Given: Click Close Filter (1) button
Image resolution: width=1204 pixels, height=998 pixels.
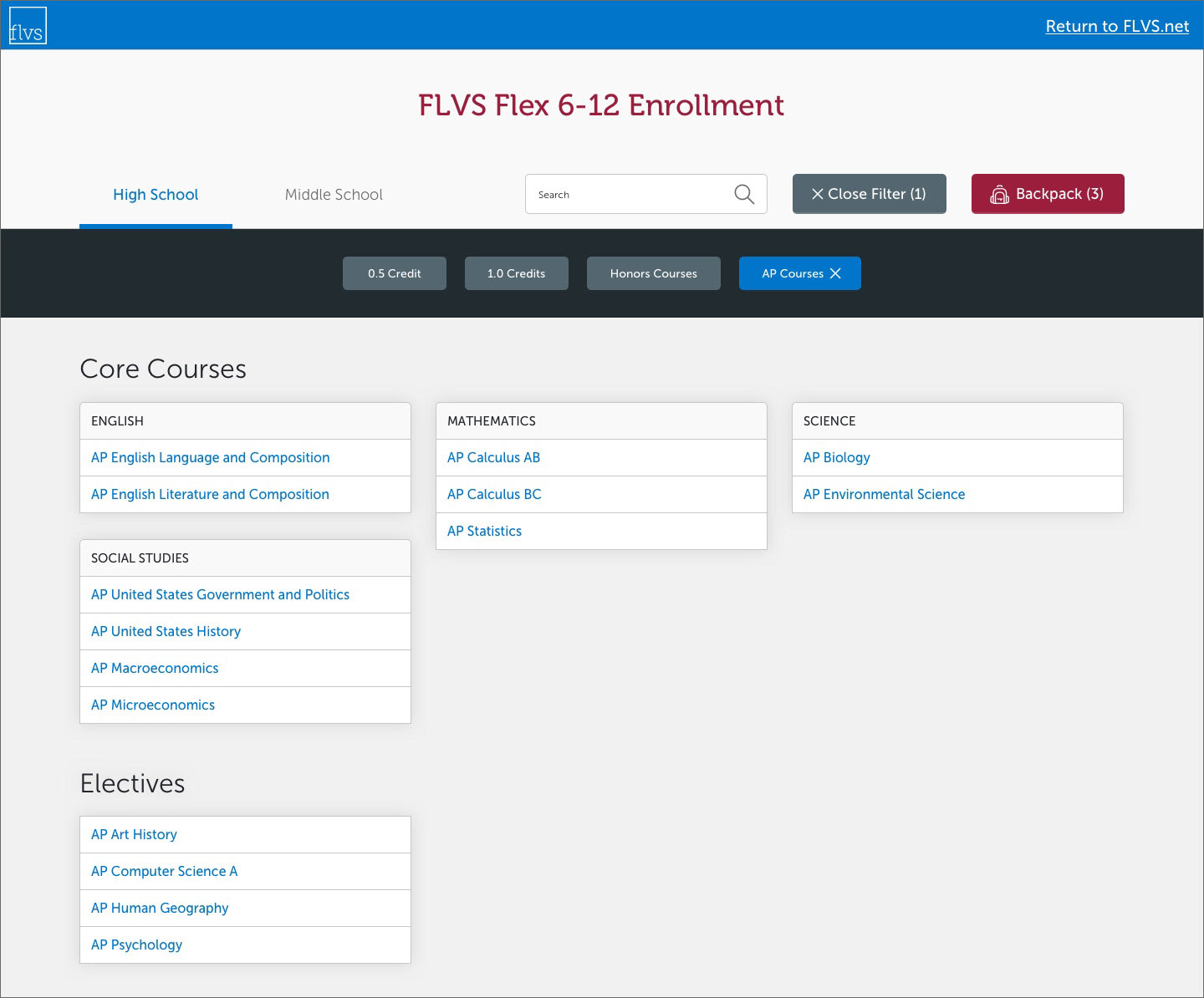Looking at the screenshot, I should click(x=870, y=194).
